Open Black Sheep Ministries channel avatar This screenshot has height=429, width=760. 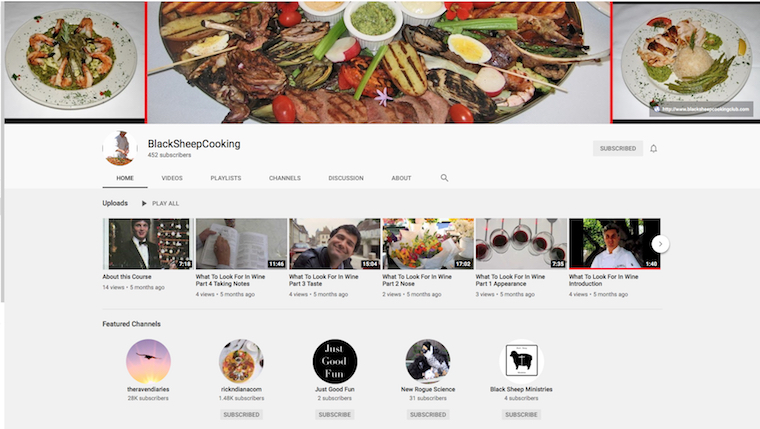click(521, 361)
